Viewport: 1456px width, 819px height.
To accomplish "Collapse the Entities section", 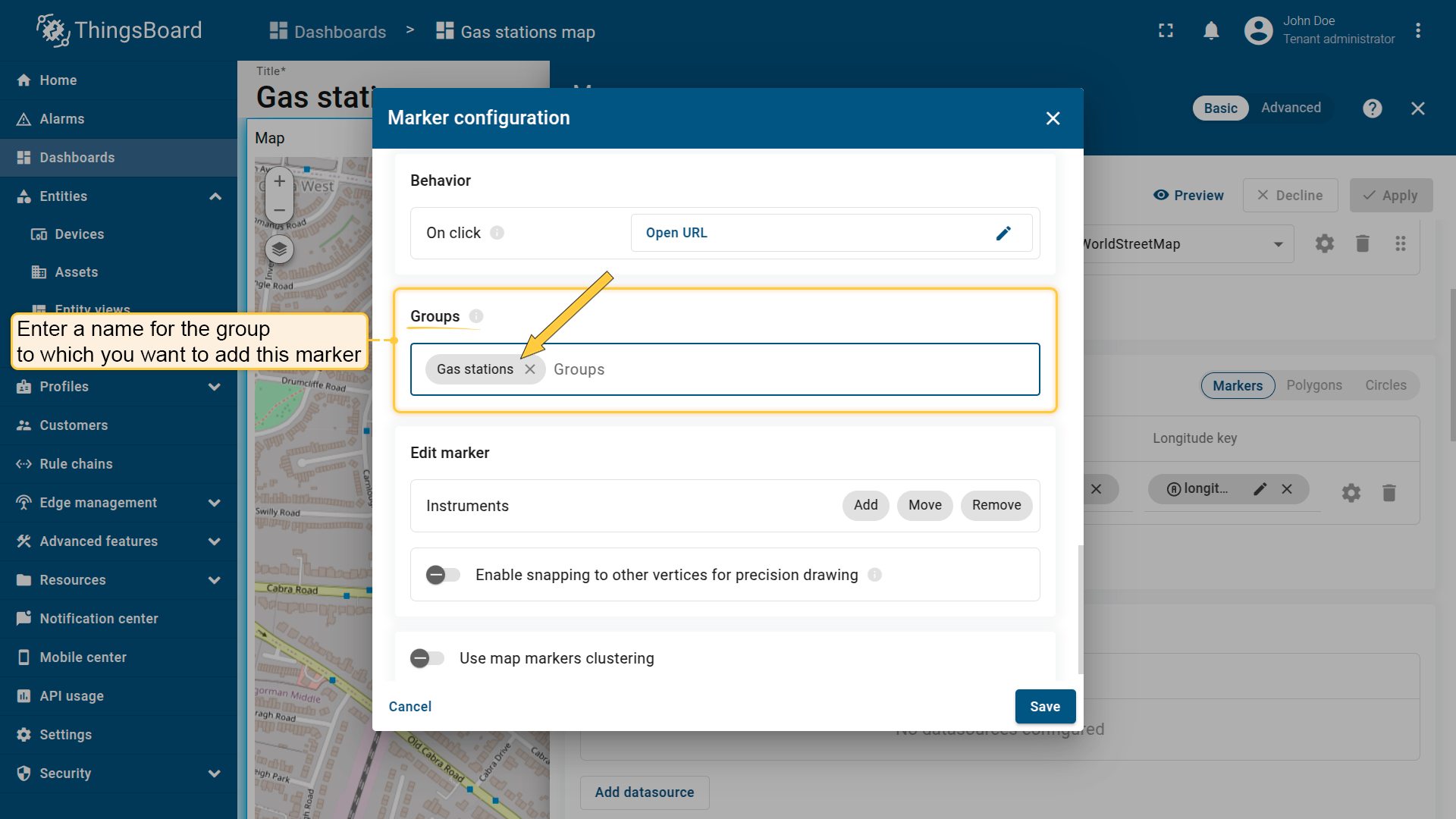I will pos(215,196).
